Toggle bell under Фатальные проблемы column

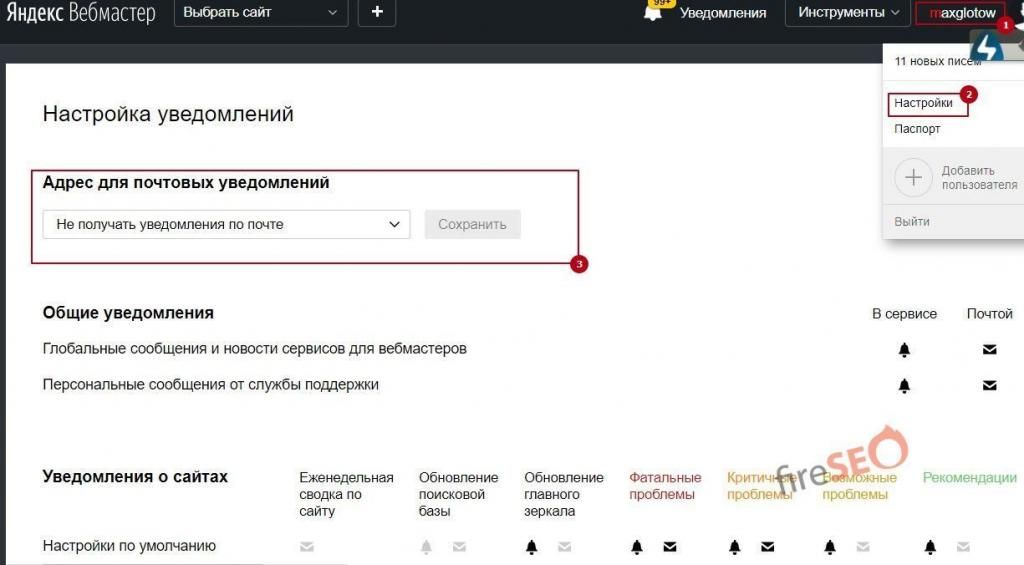637,547
